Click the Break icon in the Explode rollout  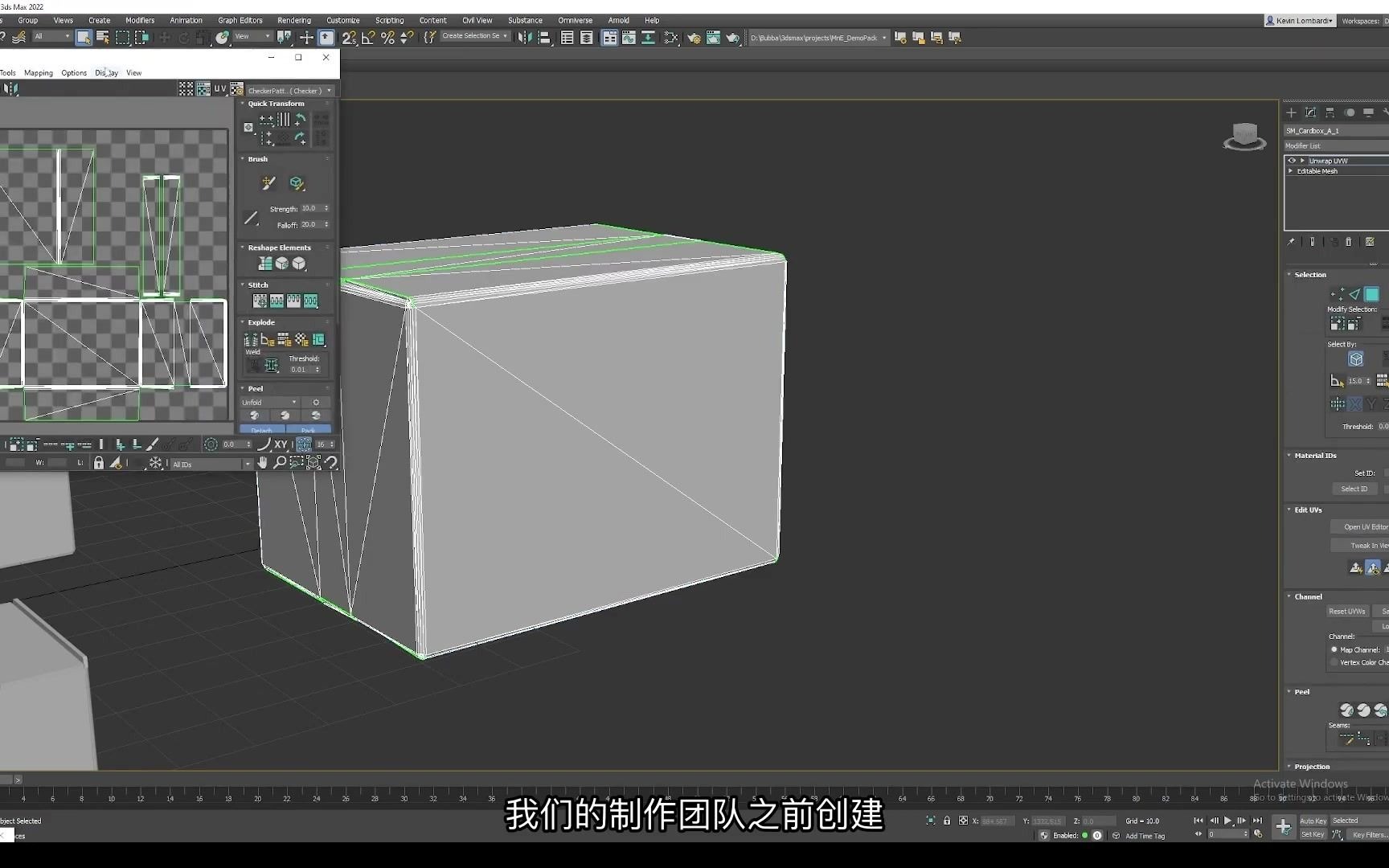(x=249, y=338)
